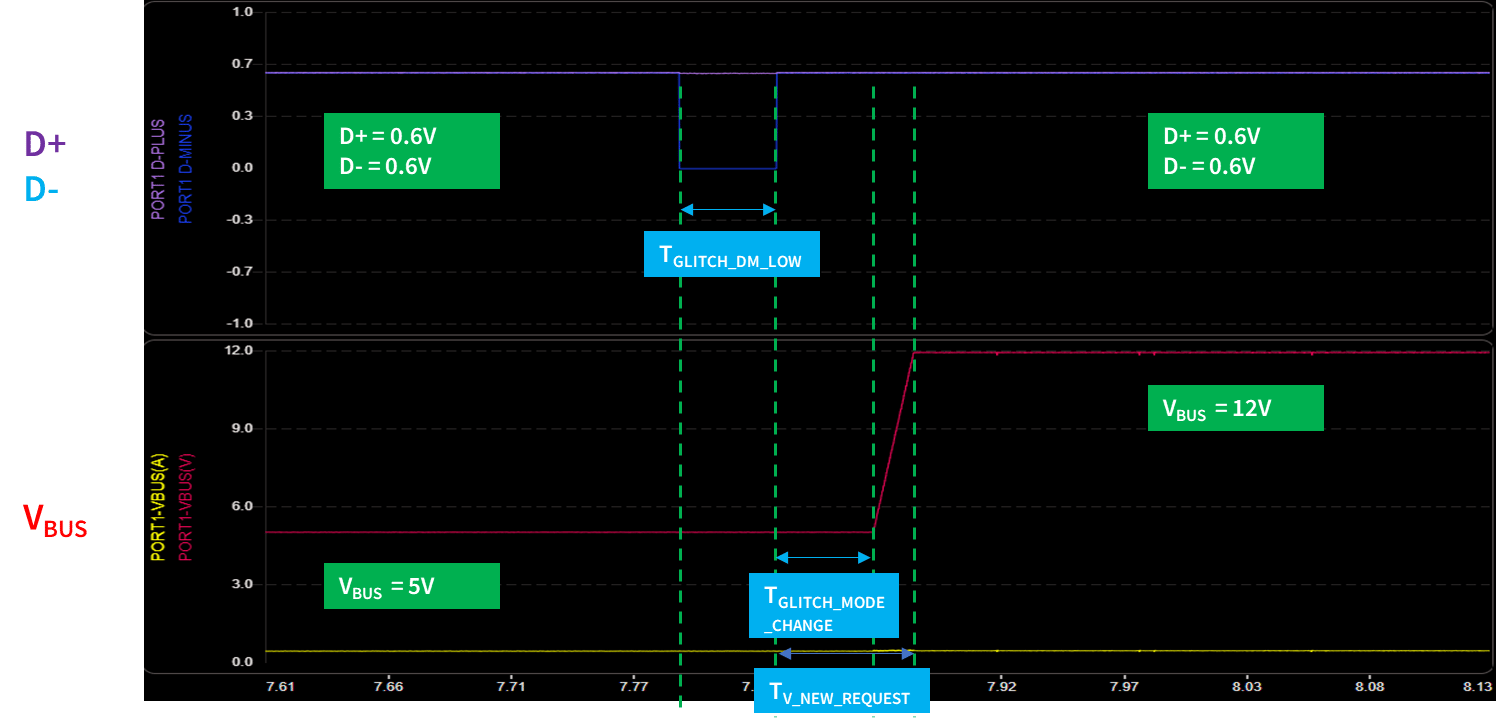Toggle visibility of the D+ = 0.6V annotation

[411, 151]
